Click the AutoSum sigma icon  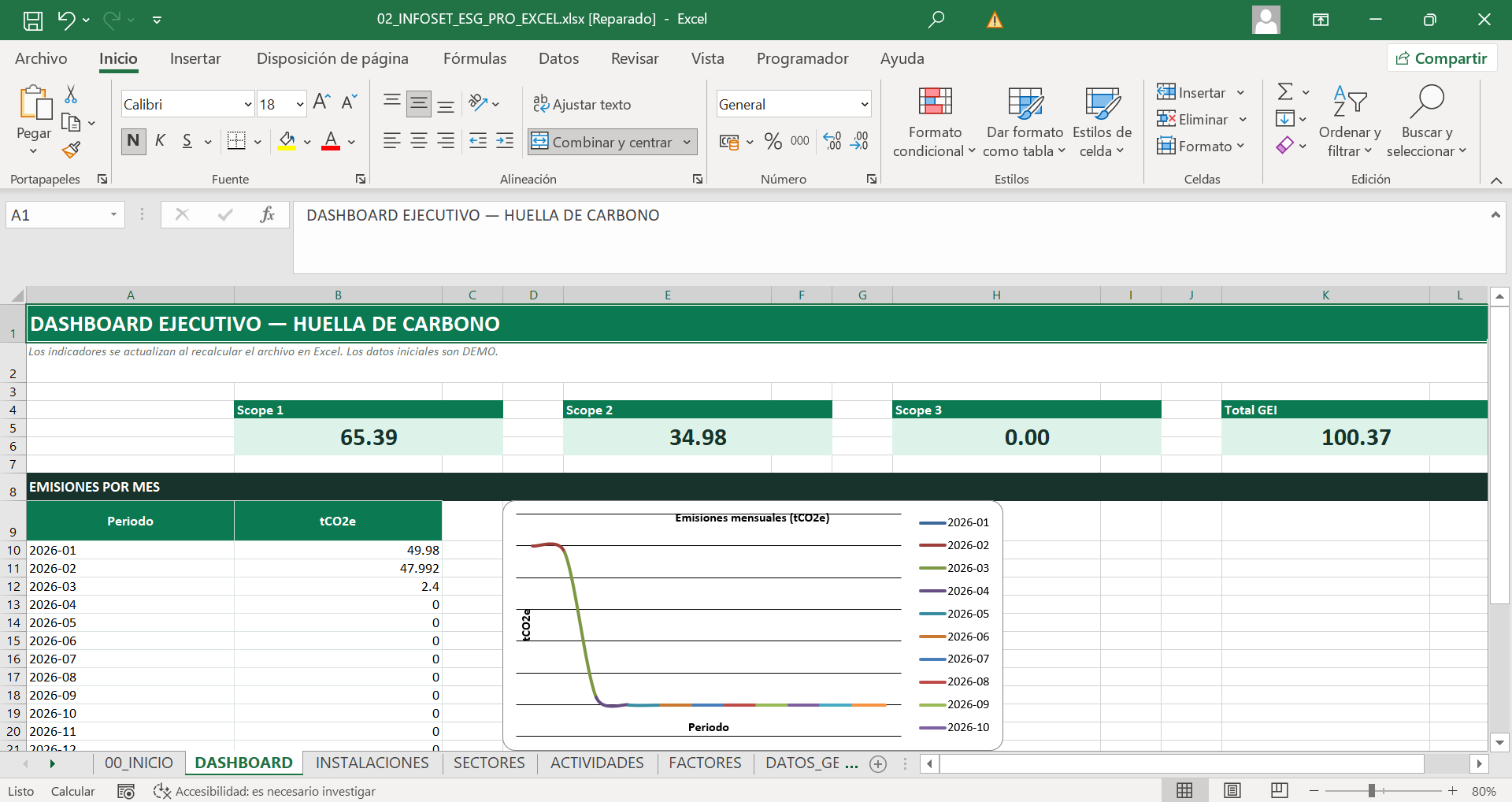pos(1285,91)
